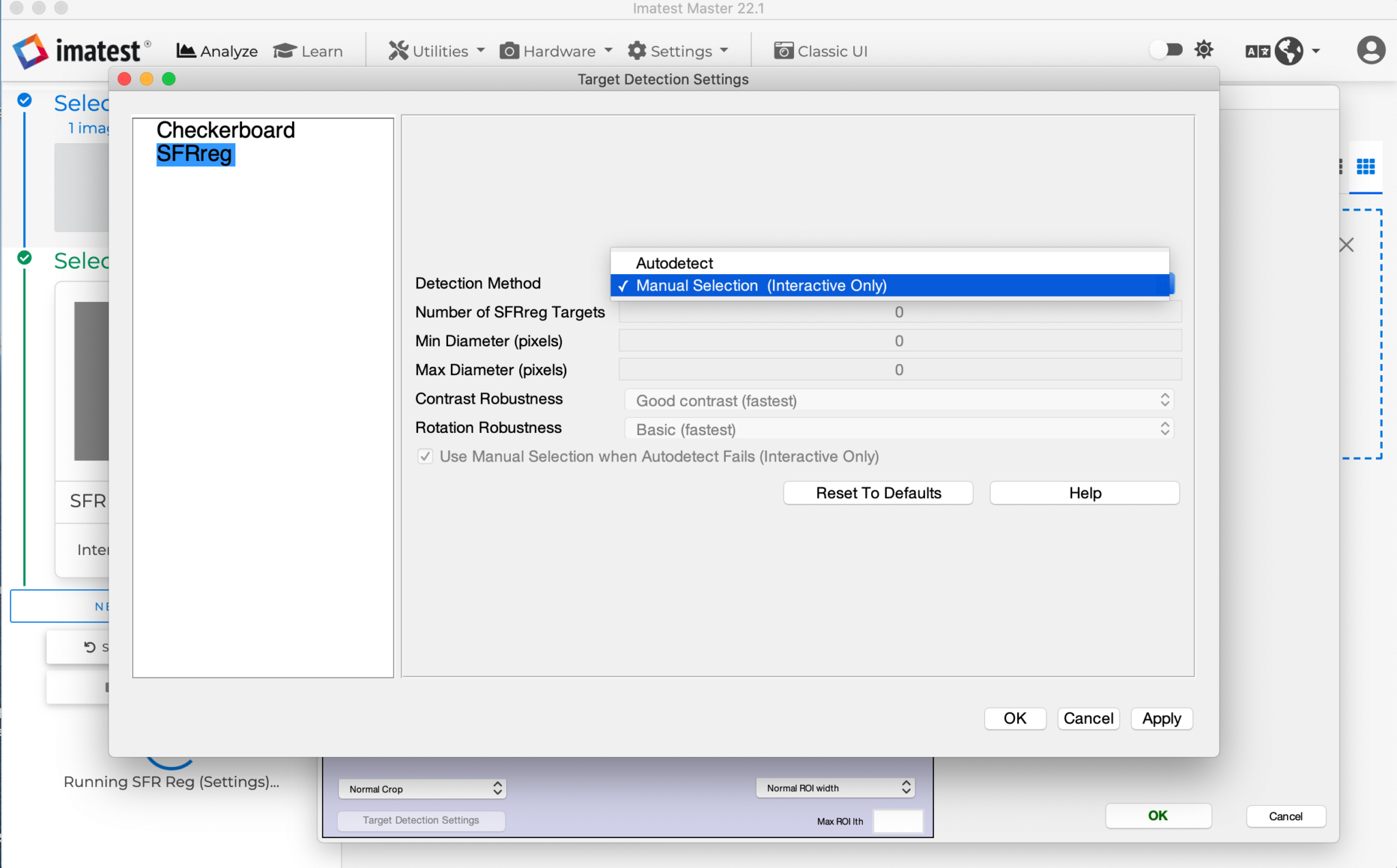Toggle the dark mode switch
Image resolution: width=1397 pixels, height=868 pixels.
click(x=1166, y=50)
